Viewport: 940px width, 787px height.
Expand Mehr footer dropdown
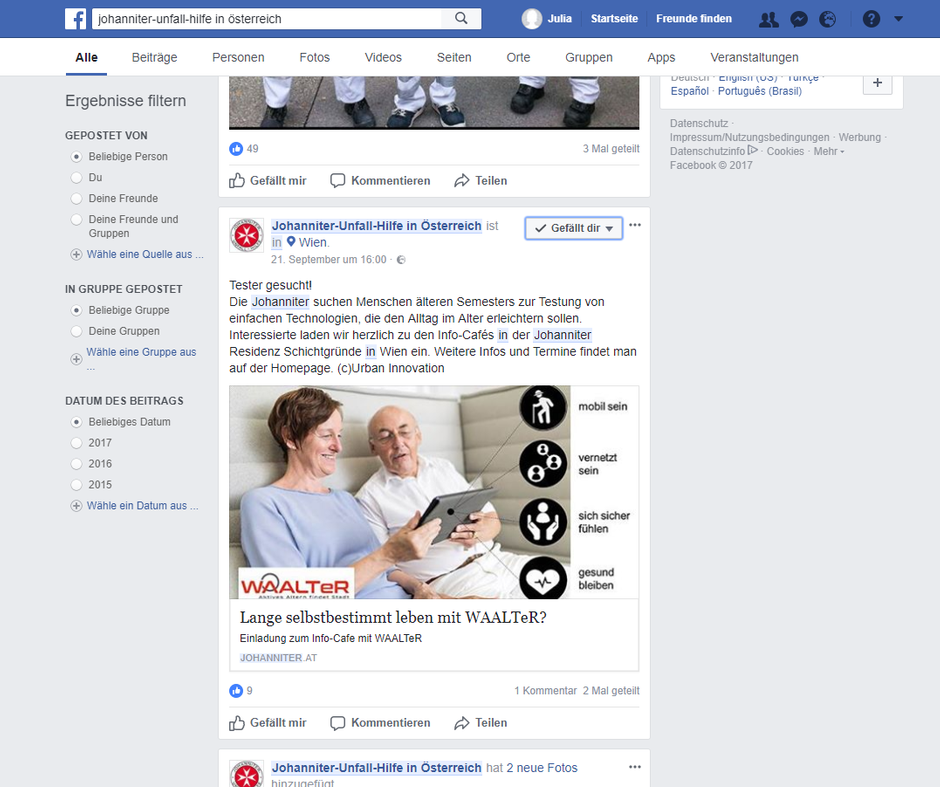pyautogui.click(x=829, y=152)
